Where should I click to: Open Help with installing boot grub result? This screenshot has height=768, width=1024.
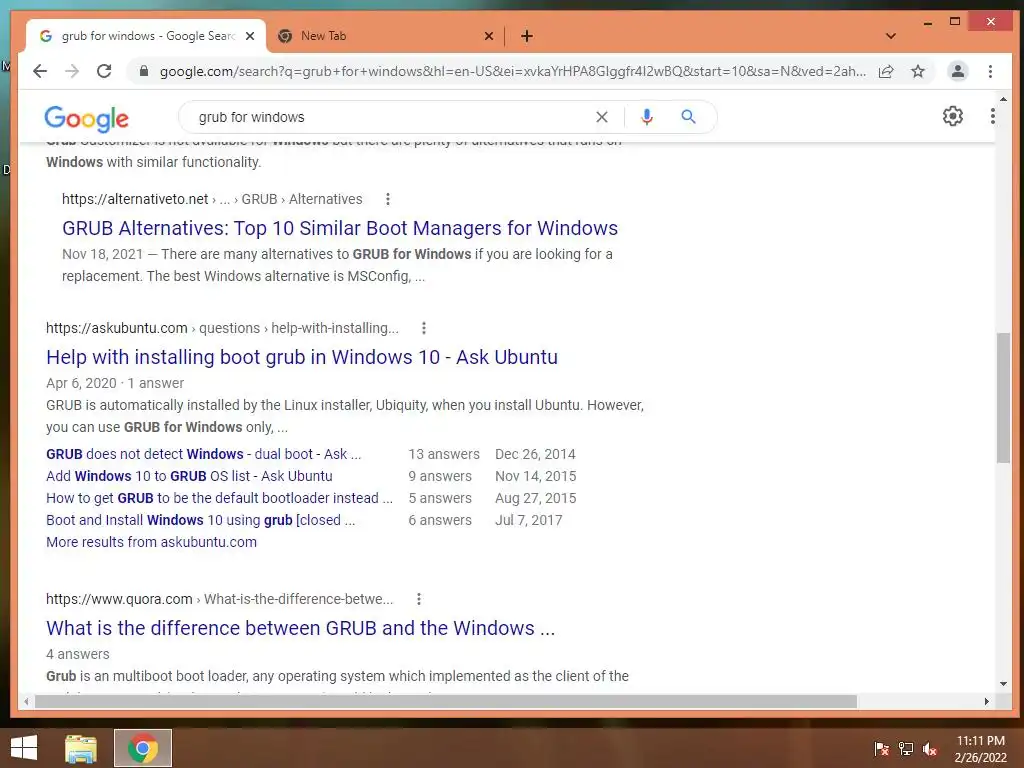[x=302, y=357]
